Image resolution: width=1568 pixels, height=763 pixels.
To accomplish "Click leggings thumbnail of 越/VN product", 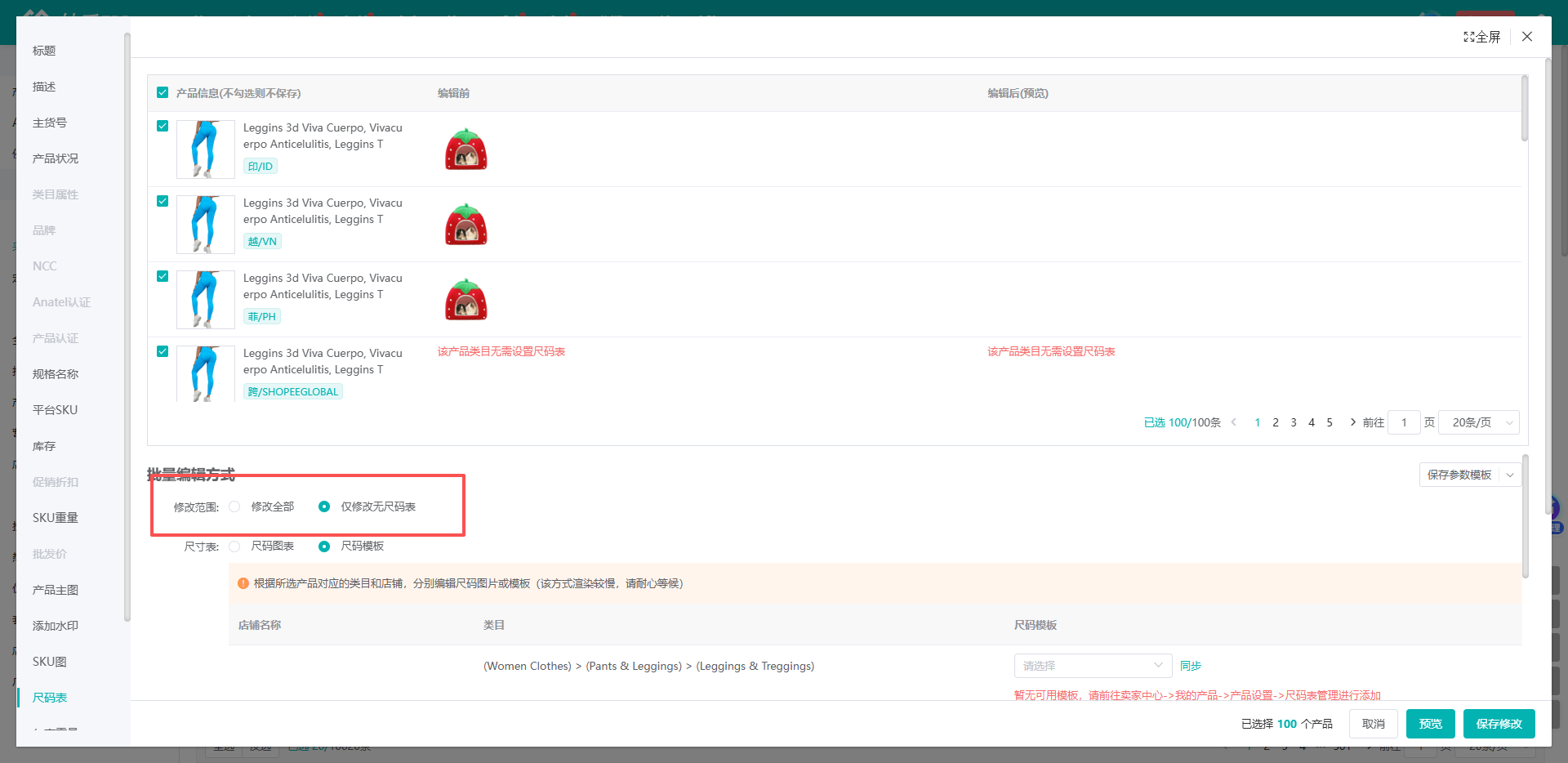I will coord(206,225).
